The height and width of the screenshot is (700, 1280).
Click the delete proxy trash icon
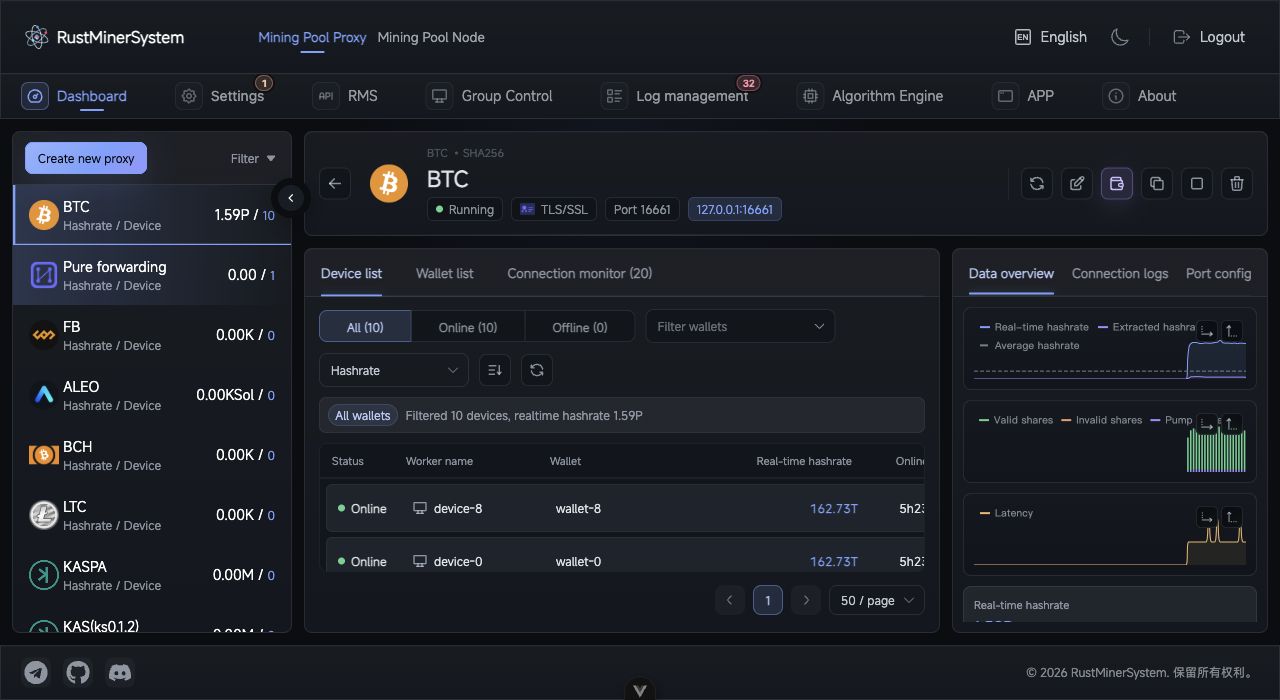pyautogui.click(x=1237, y=183)
